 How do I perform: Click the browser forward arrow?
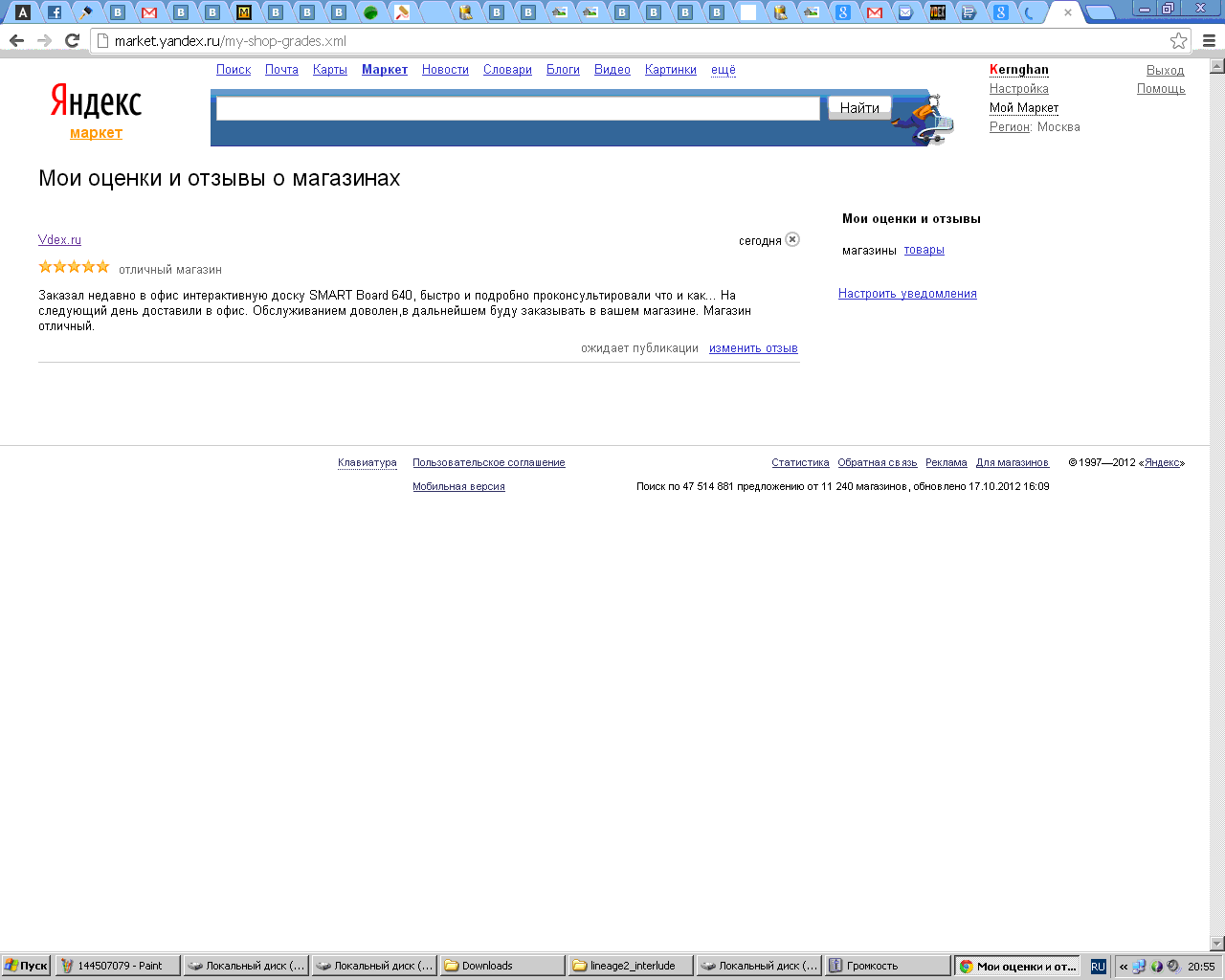[x=44, y=41]
